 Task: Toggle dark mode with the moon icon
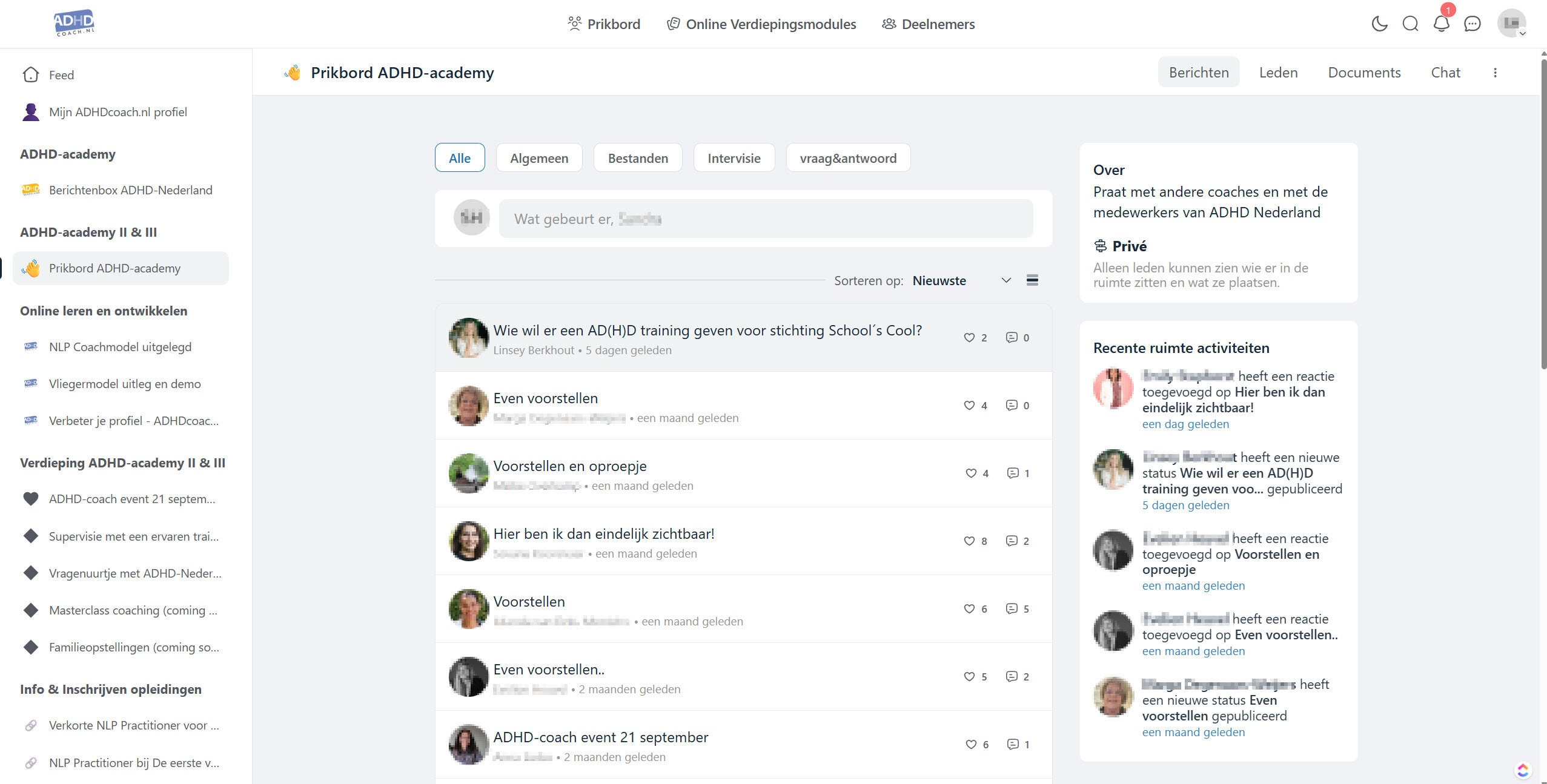pos(1379,24)
